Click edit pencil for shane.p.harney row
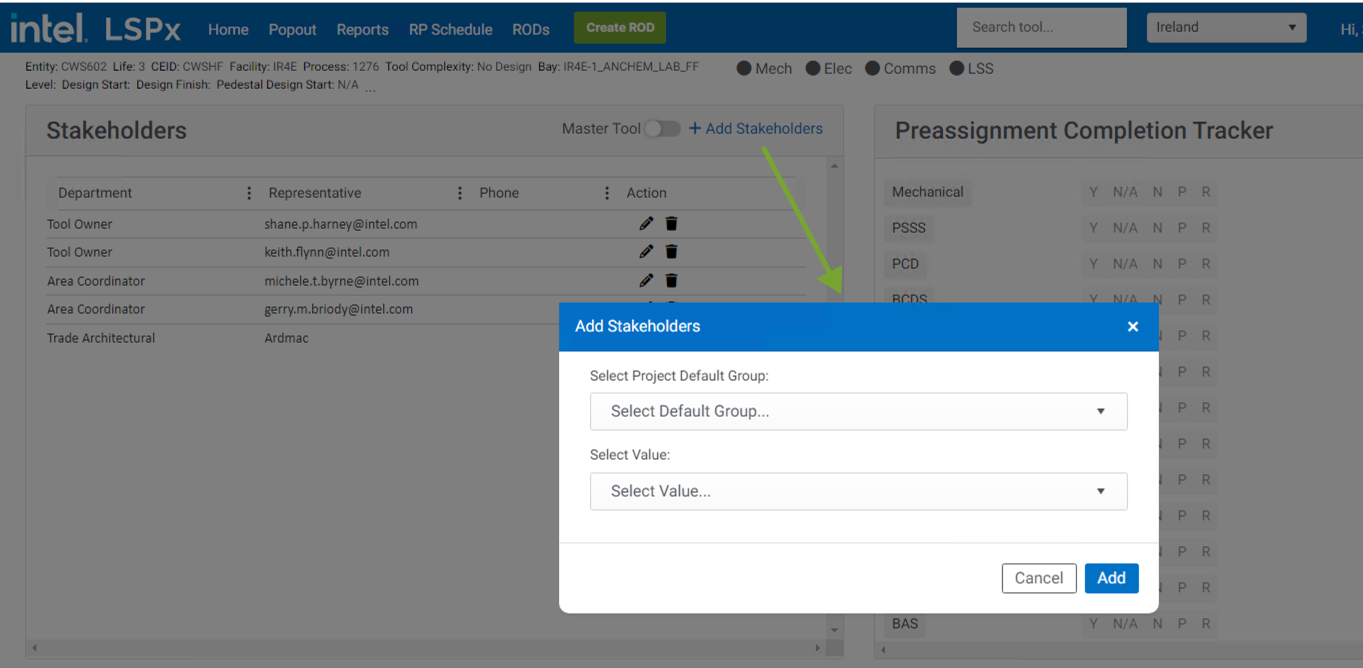Viewport: 1363px width, 668px height. [x=646, y=224]
